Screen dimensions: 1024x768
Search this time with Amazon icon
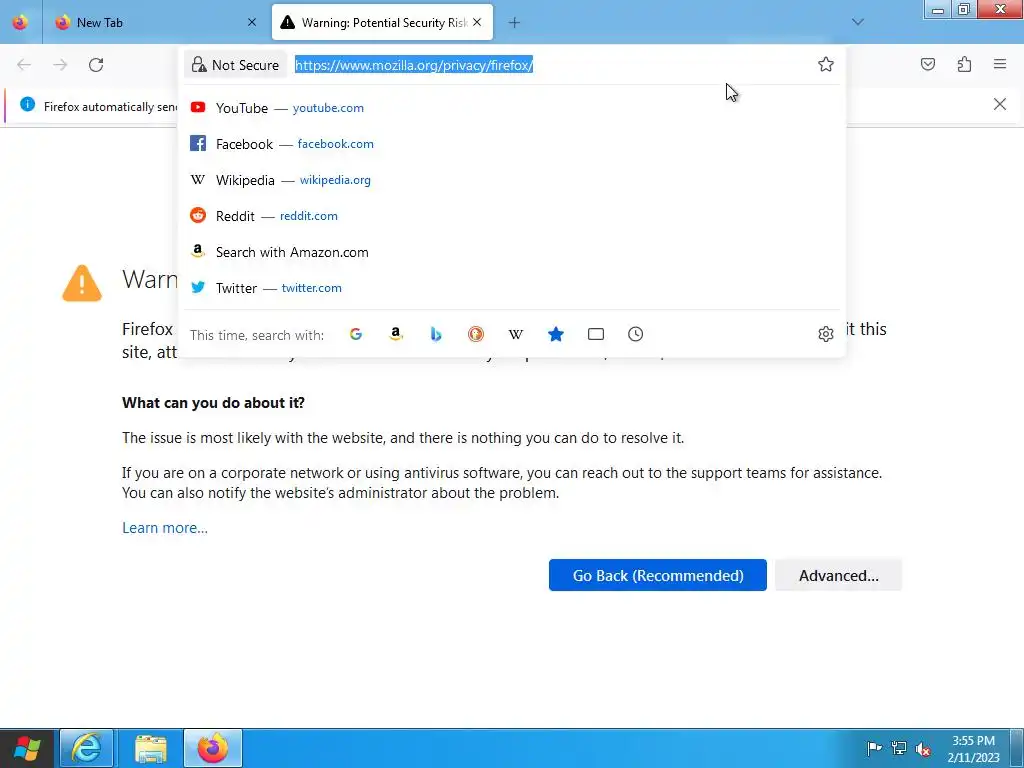click(396, 334)
